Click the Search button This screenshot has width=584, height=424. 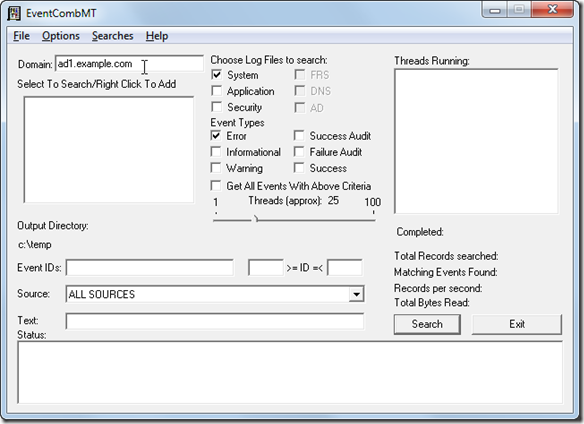coord(427,324)
